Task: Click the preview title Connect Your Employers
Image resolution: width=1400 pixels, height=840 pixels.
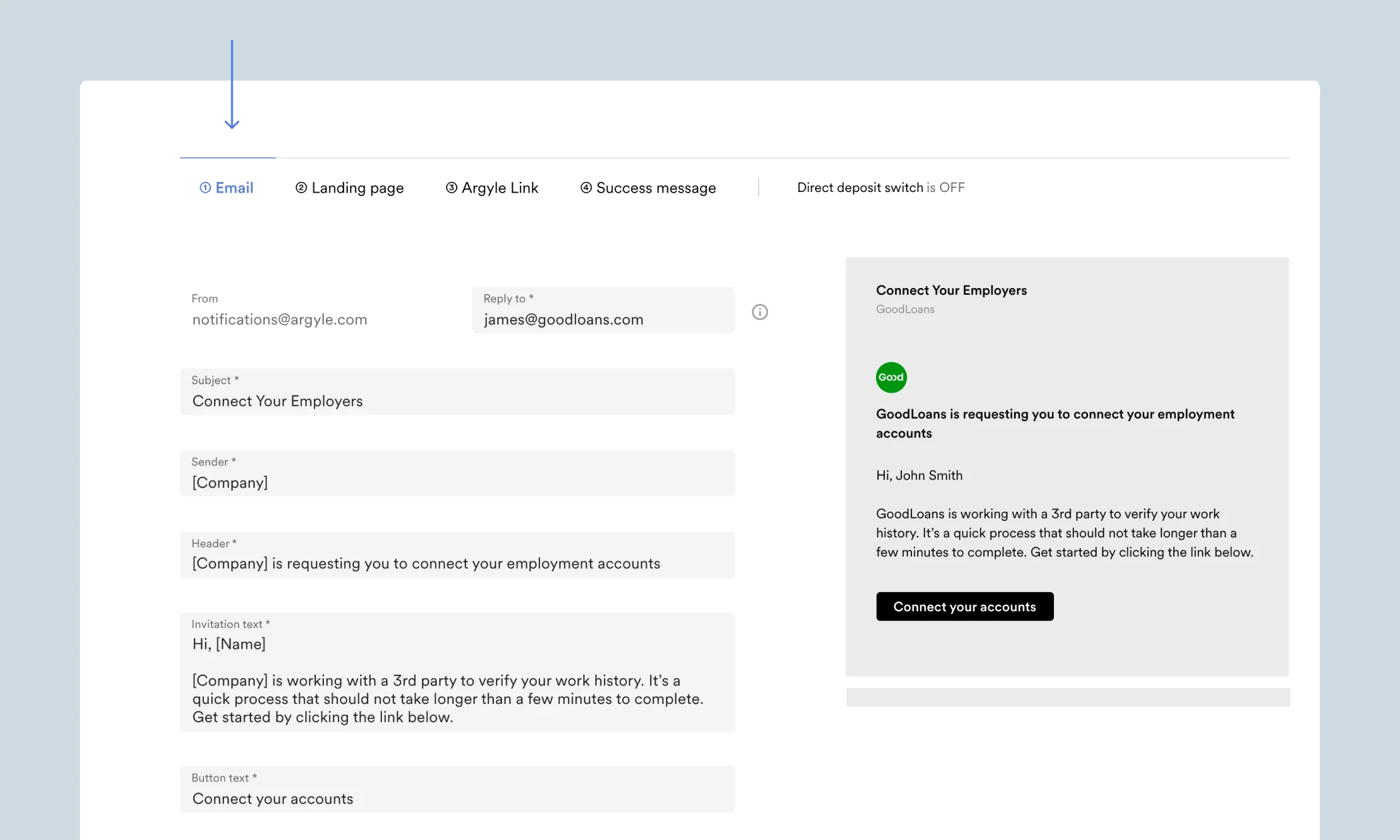Action: [951, 291]
